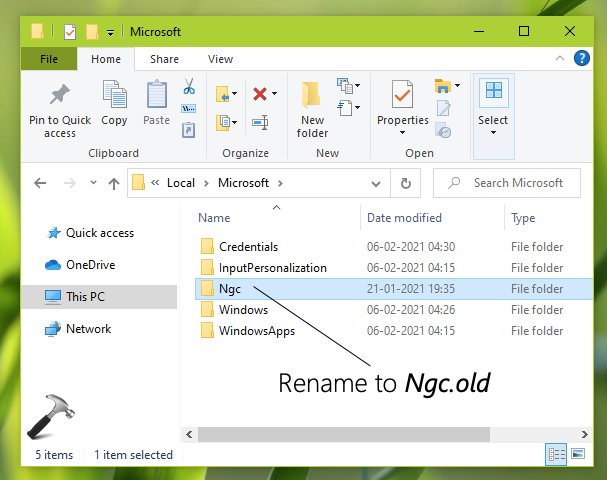Click the quick access toolbar Properties icon
This screenshot has width=607, height=480.
pos(70,32)
